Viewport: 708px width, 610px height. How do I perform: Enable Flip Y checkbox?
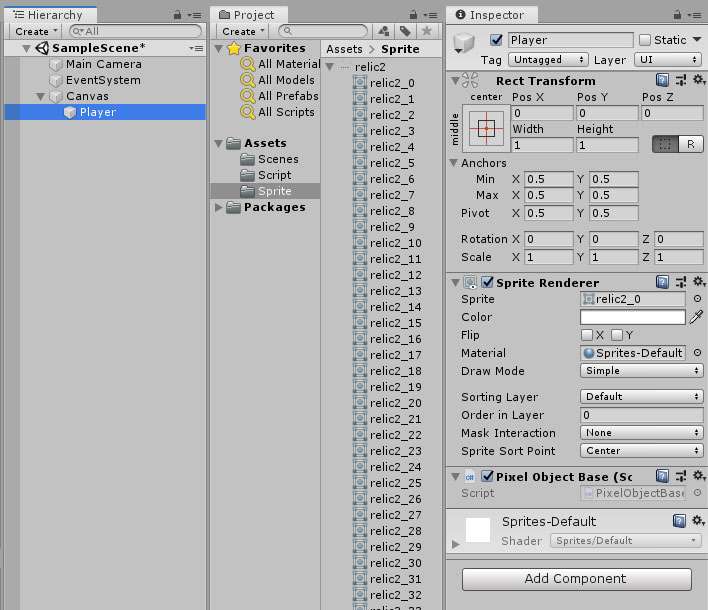click(617, 335)
